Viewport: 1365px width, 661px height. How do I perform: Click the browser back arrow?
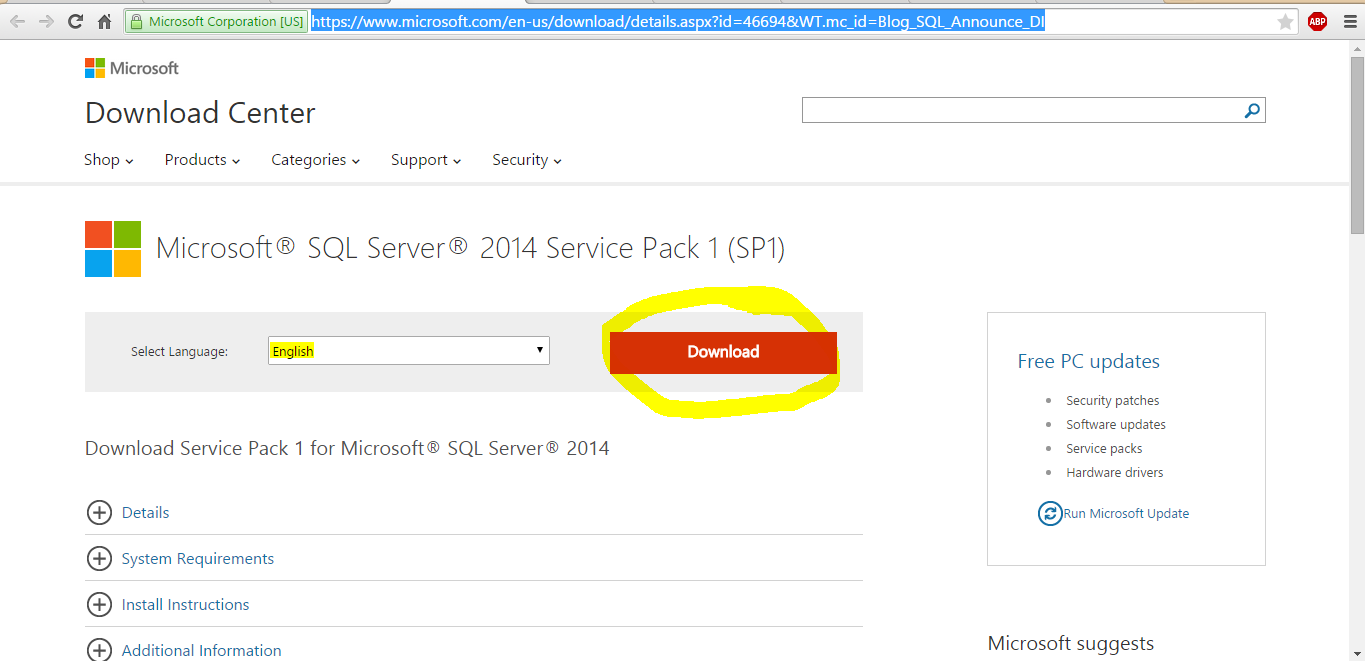pyautogui.click(x=17, y=21)
